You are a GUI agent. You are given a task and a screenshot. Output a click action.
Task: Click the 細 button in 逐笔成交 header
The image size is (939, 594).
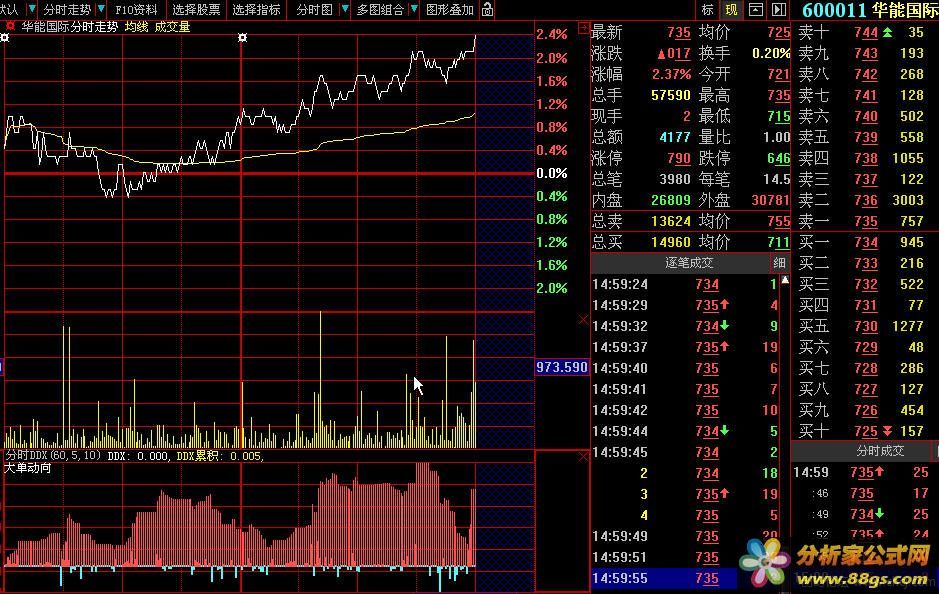click(x=779, y=262)
